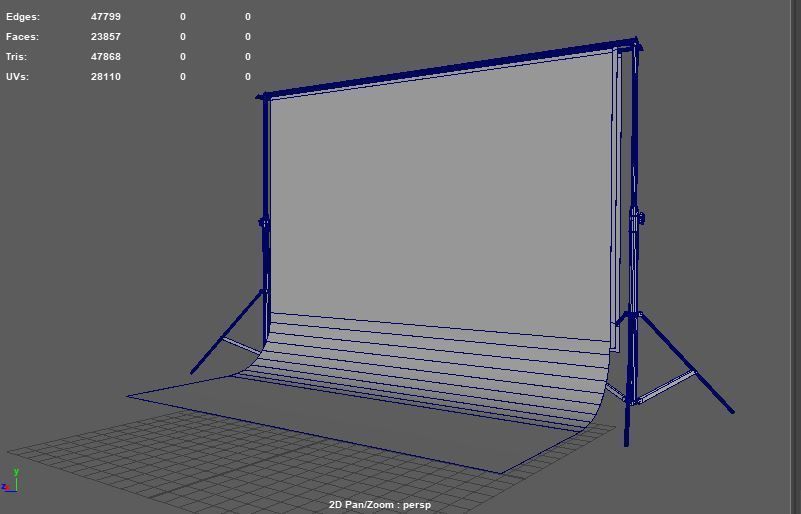Click the Edges label in the poly count display
This screenshot has height=514, width=801.
coord(22,17)
